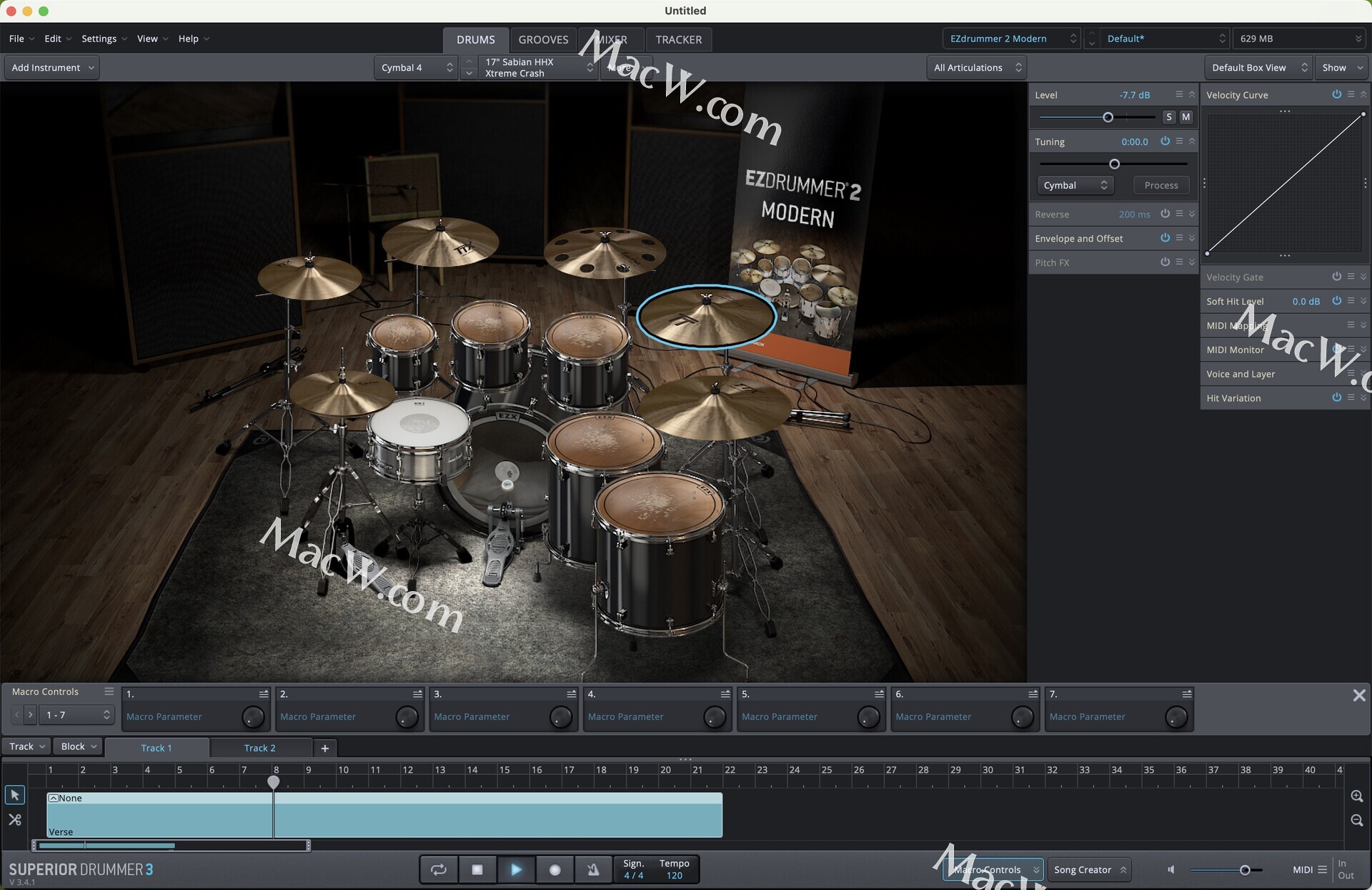Switch to the TRACKER tab
The height and width of the screenshot is (890, 1372).
click(678, 39)
